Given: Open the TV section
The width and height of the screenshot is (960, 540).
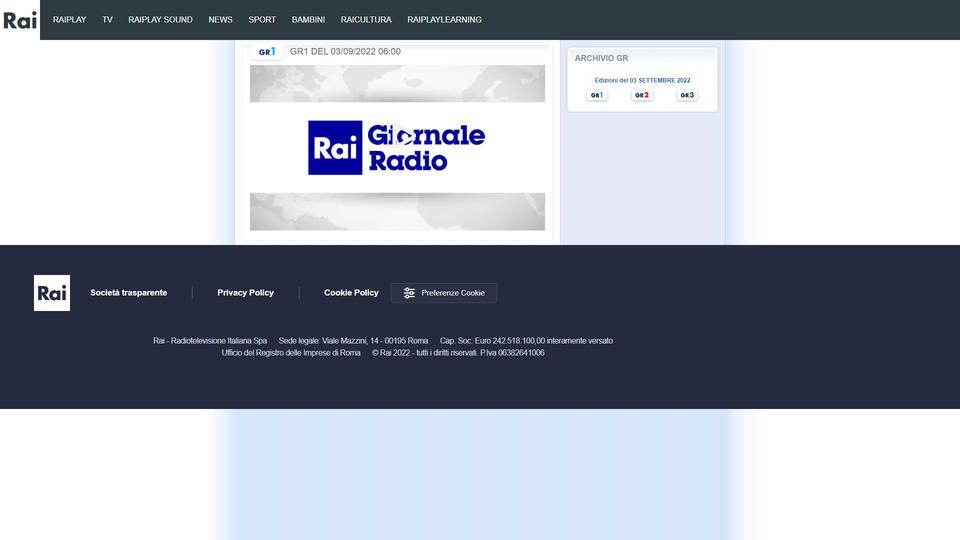Looking at the screenshot, I should [107, 20].
